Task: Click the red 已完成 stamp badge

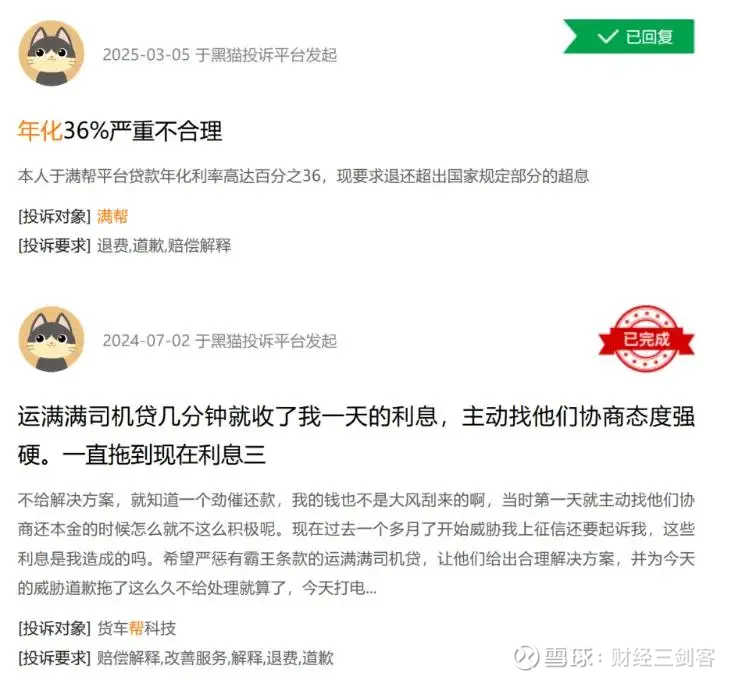Action: tap(646, 338)
